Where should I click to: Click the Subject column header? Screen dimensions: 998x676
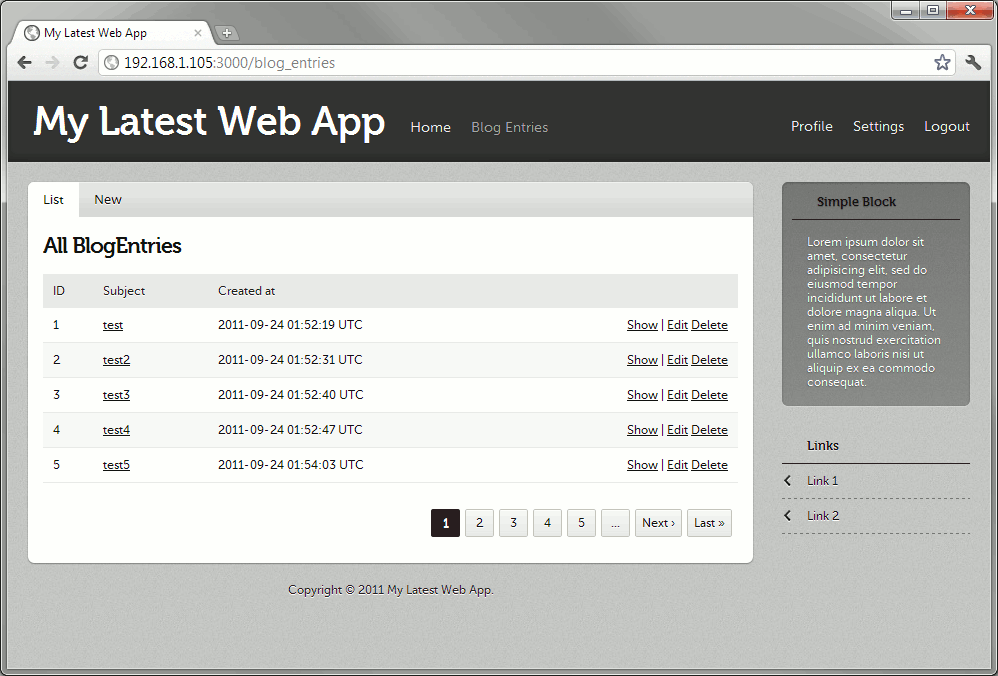124,291
